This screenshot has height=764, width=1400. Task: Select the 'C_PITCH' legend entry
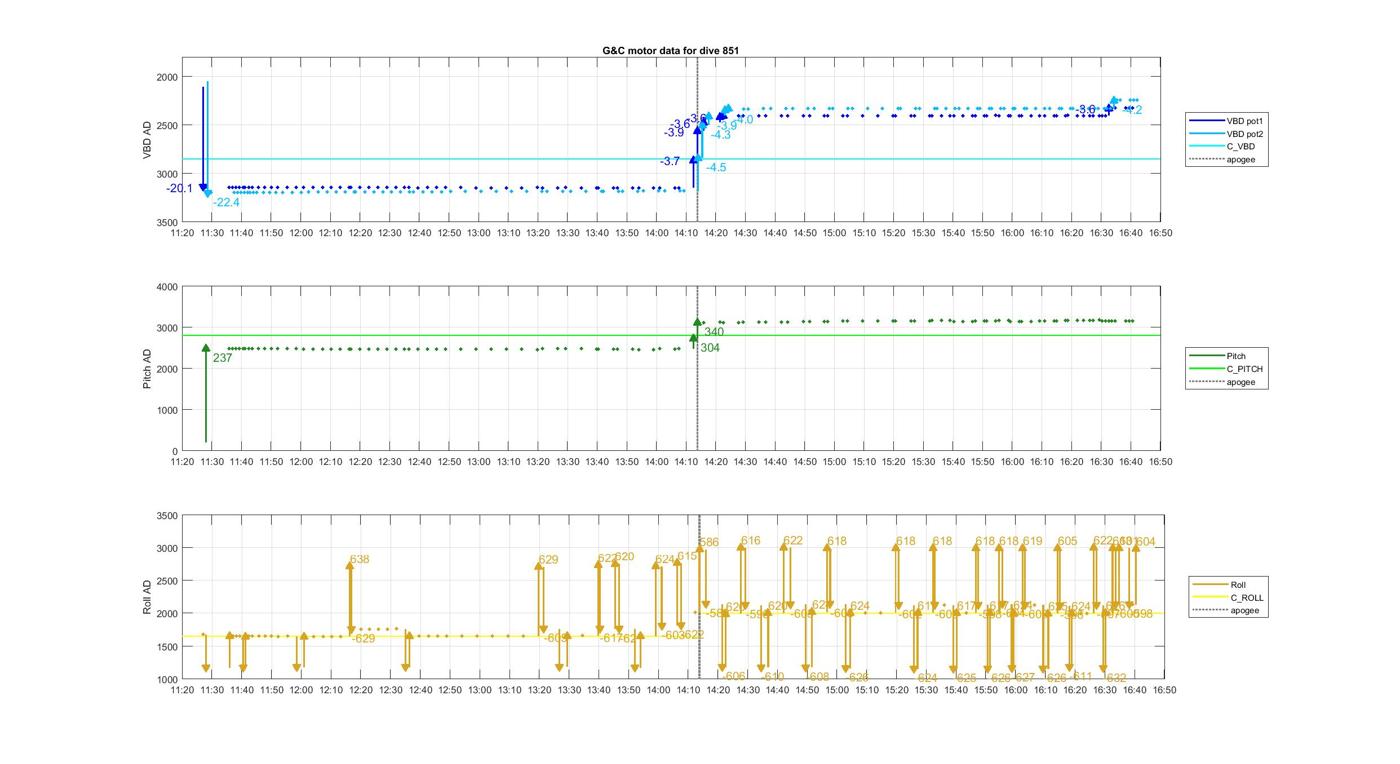pyautogui.click(x=1244, y=369)
